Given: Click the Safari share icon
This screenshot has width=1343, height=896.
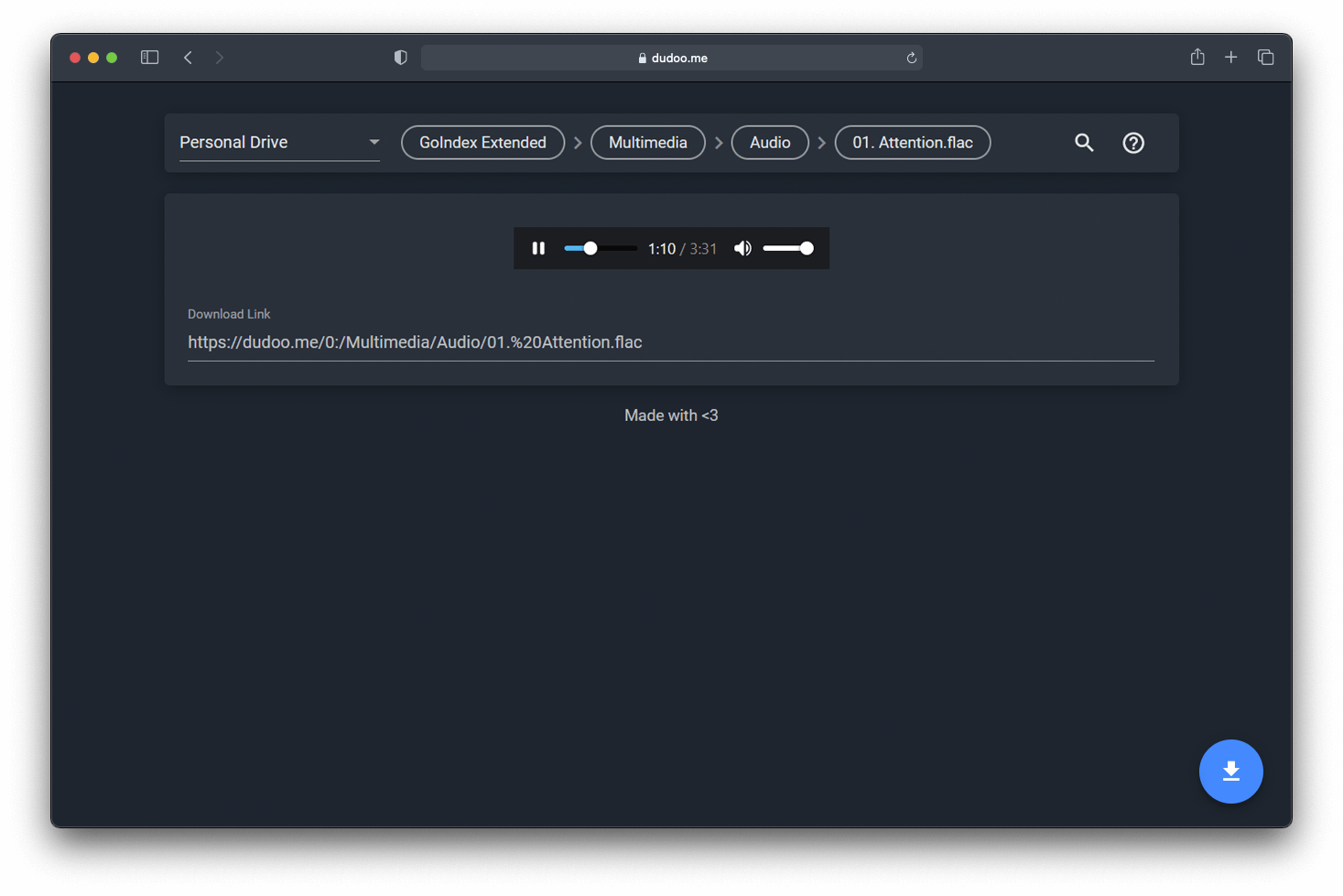Looking at the screenshot, I should click(1197, 58).
